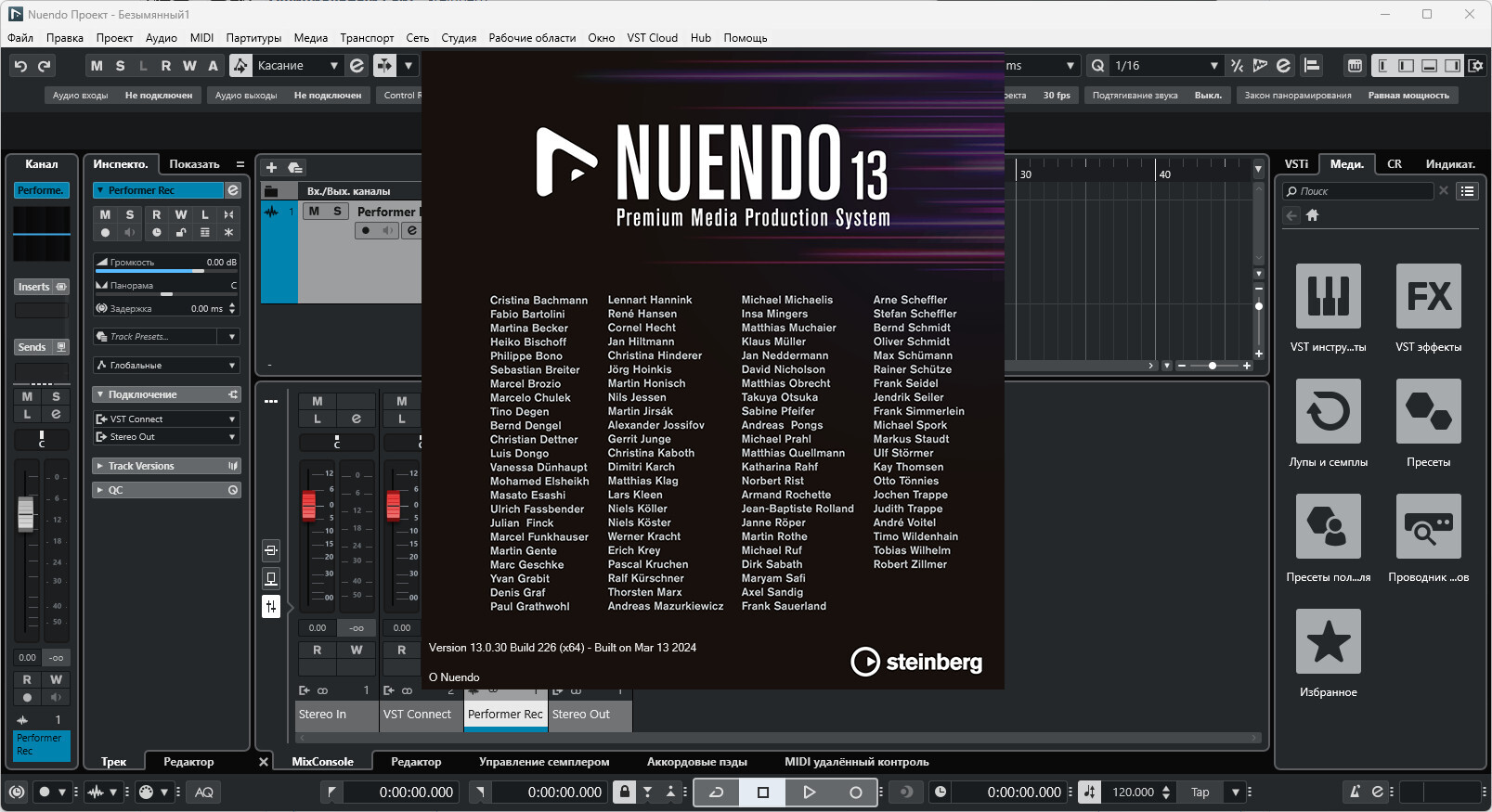Toggle right zone visibility in toolbar

pos(1452,66)
